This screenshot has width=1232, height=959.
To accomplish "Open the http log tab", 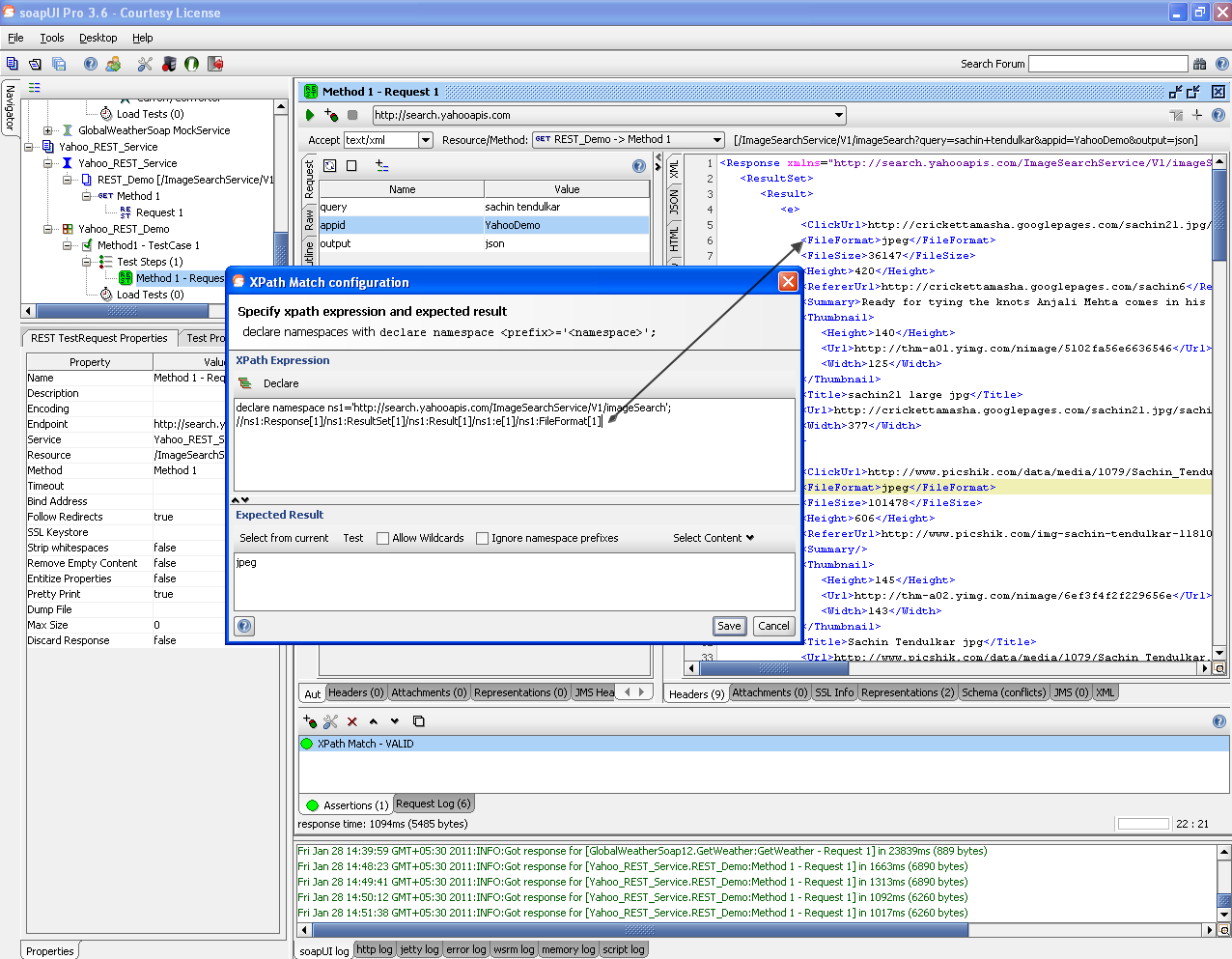I will tap(375, 949).
